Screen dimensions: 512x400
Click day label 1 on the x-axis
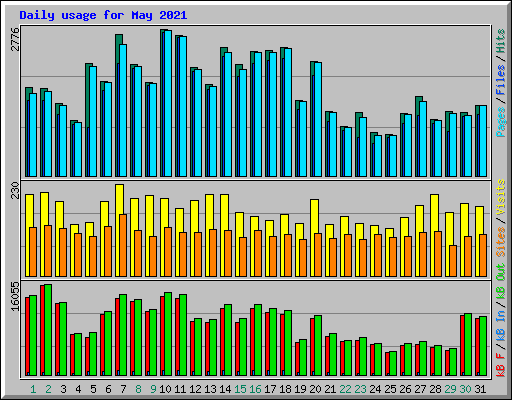33,389
